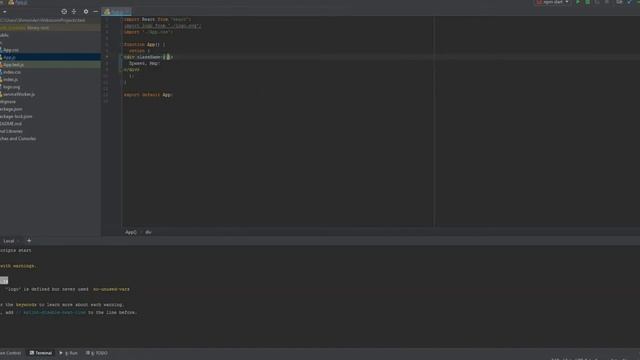Select index.js in the project tree
Image resolution: width=640 pixels, height=360 pixels.
coord(10,80)
